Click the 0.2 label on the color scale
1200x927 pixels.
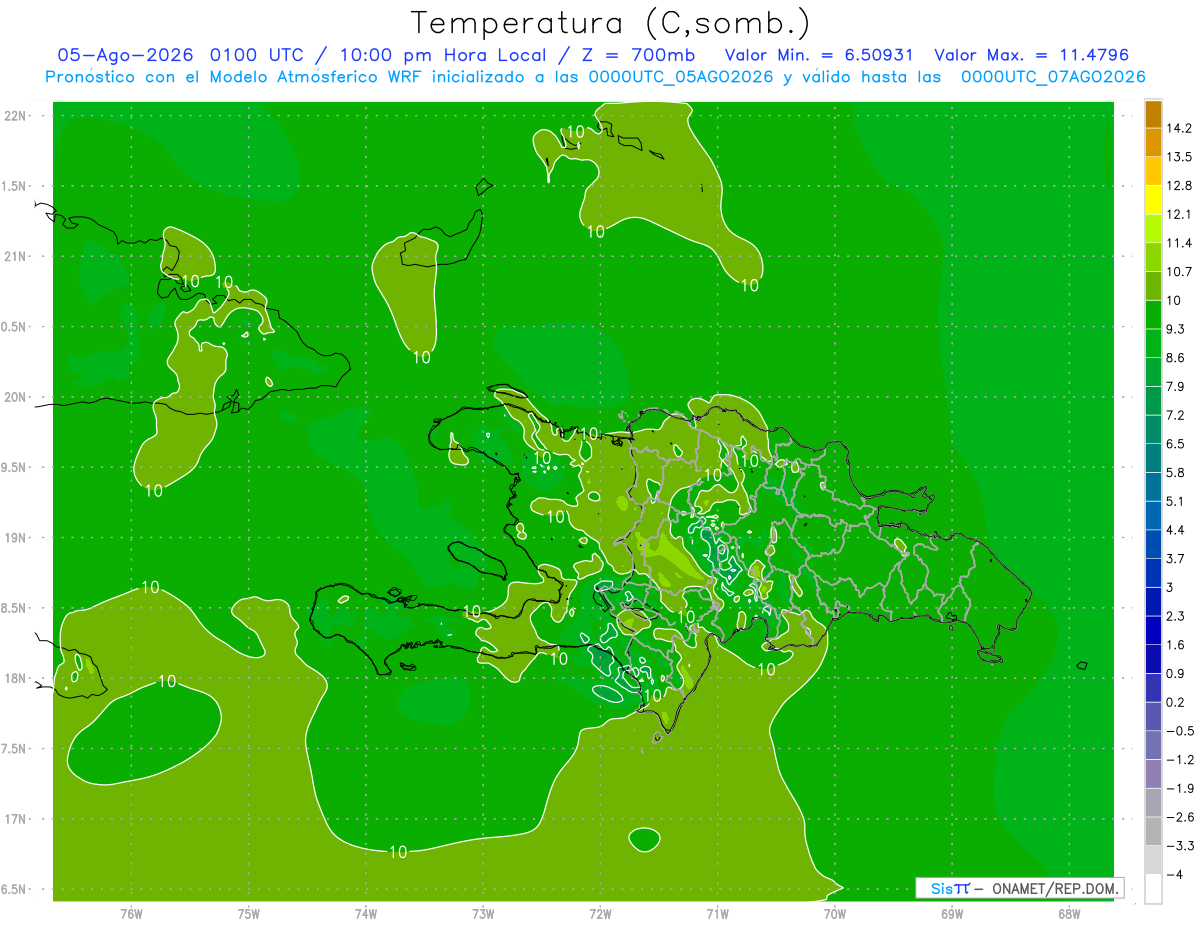(x=1175, y=702)
